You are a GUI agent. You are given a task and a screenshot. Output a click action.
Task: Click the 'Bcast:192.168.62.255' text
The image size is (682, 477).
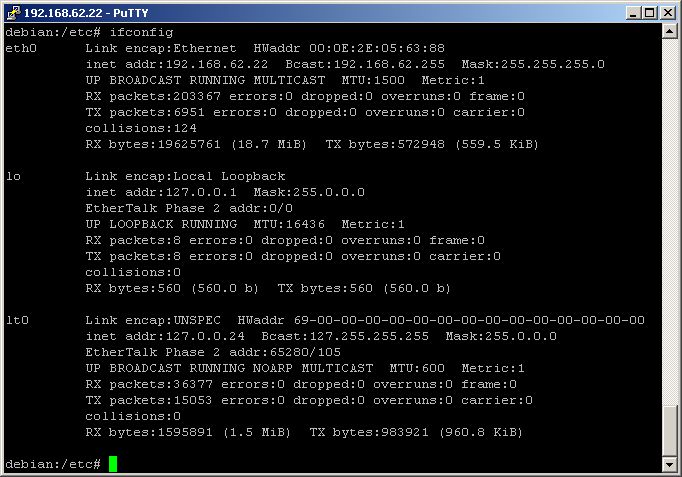(x=365, y=64)
